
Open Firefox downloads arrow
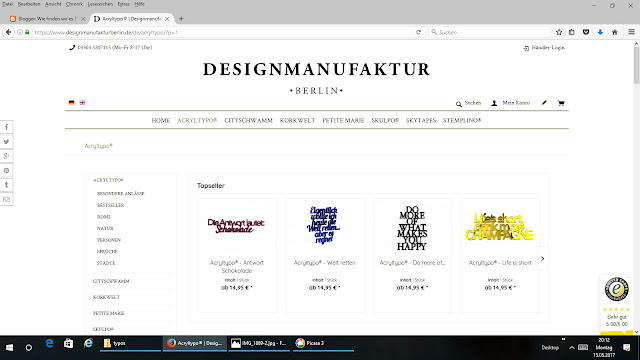pos(600,32)
